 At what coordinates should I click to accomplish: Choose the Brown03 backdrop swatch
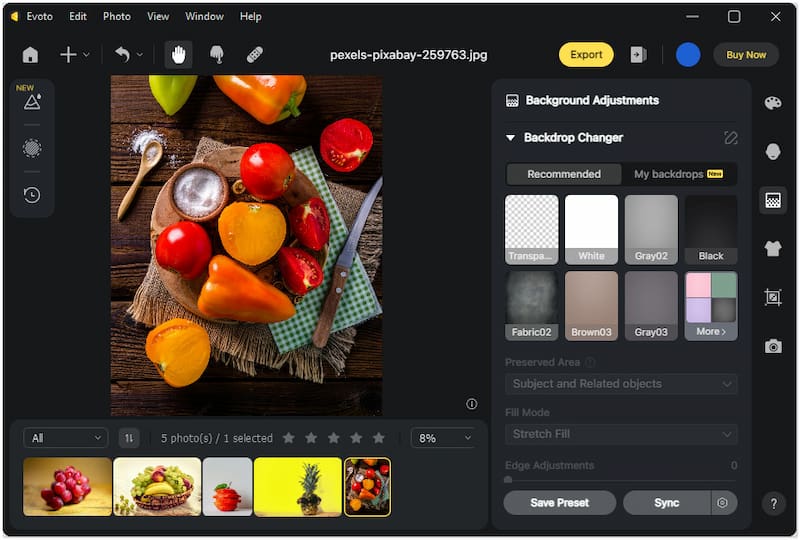[591, 305]
